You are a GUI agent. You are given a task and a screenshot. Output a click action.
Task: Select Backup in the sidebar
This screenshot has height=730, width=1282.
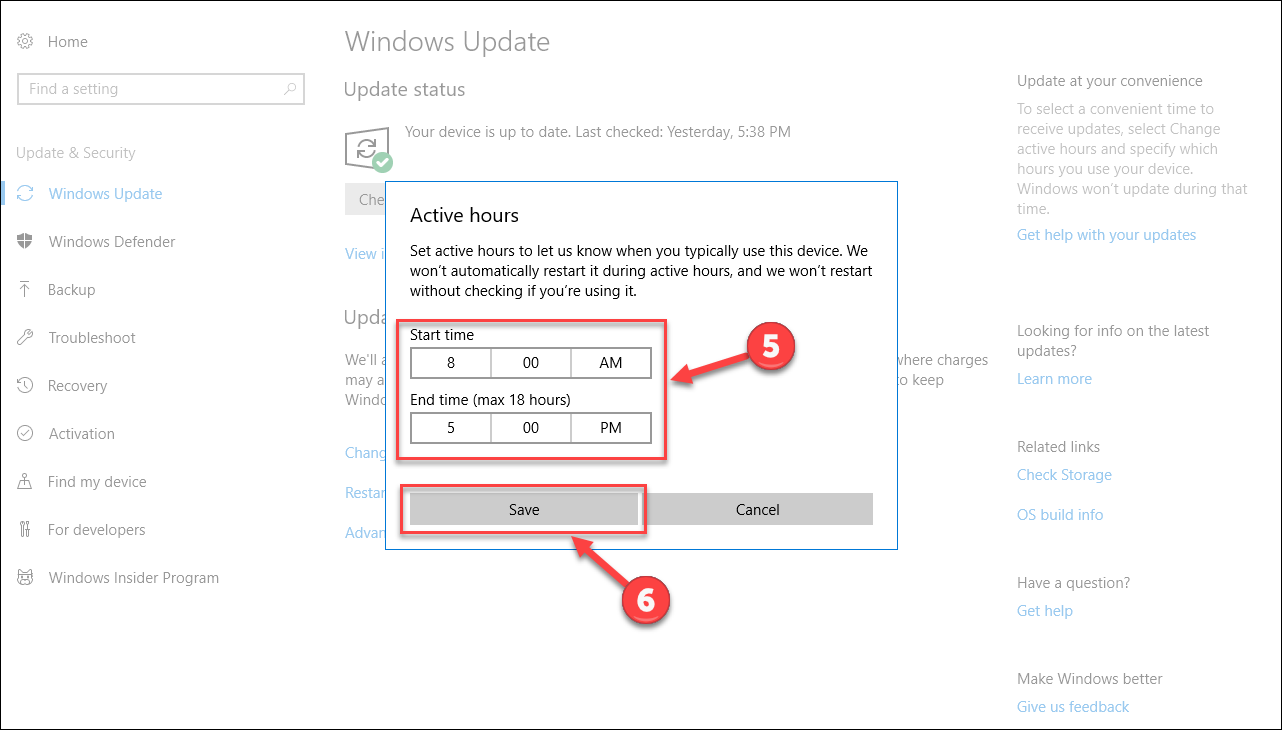click(72, 290)
